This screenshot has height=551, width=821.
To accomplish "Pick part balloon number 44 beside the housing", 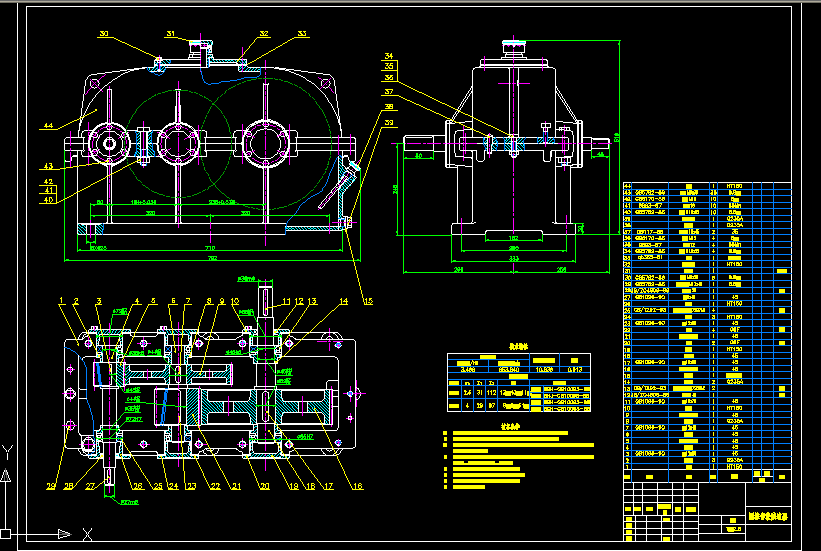I will tap(48, 126).
